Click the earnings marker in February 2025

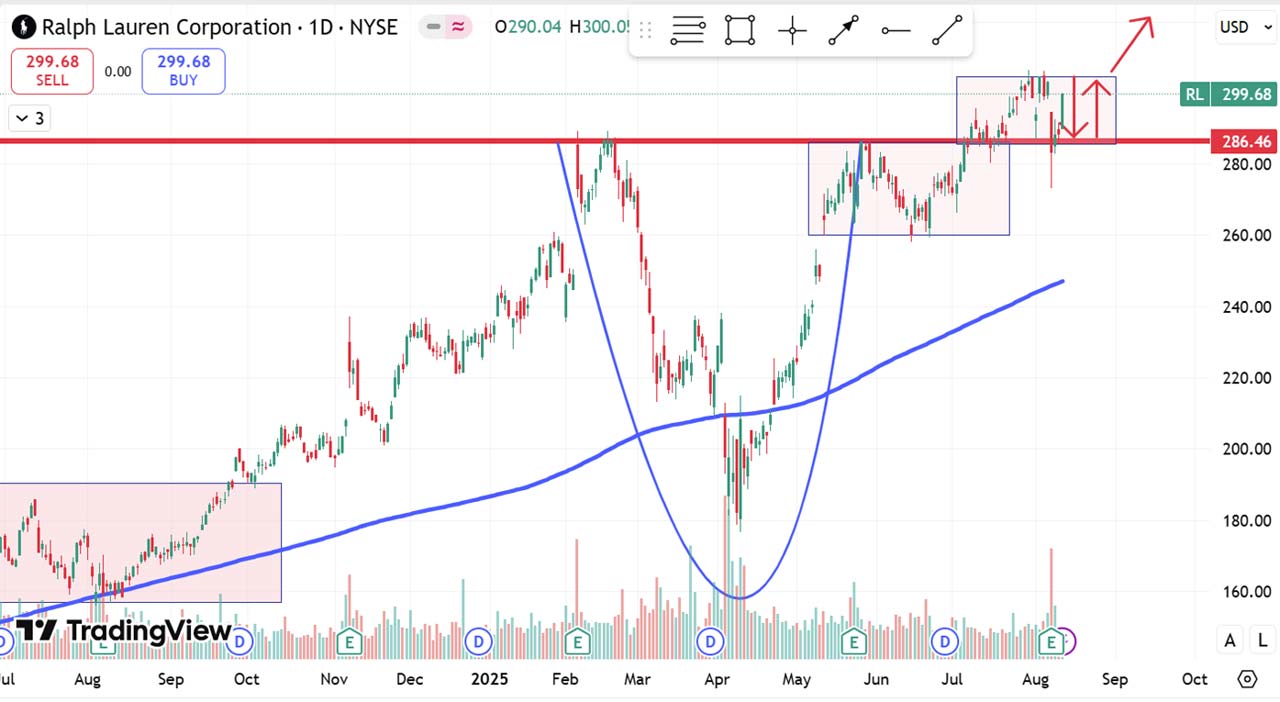[576, 640]
